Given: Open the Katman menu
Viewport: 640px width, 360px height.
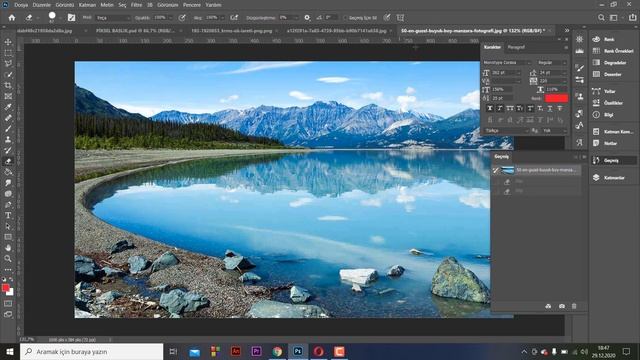Looking at the screenshot, I should [x=87, y=5].
